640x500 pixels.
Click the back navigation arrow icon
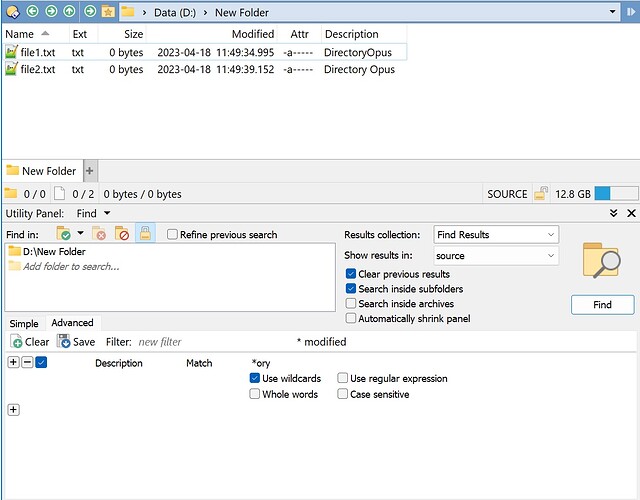pos(33,11)
